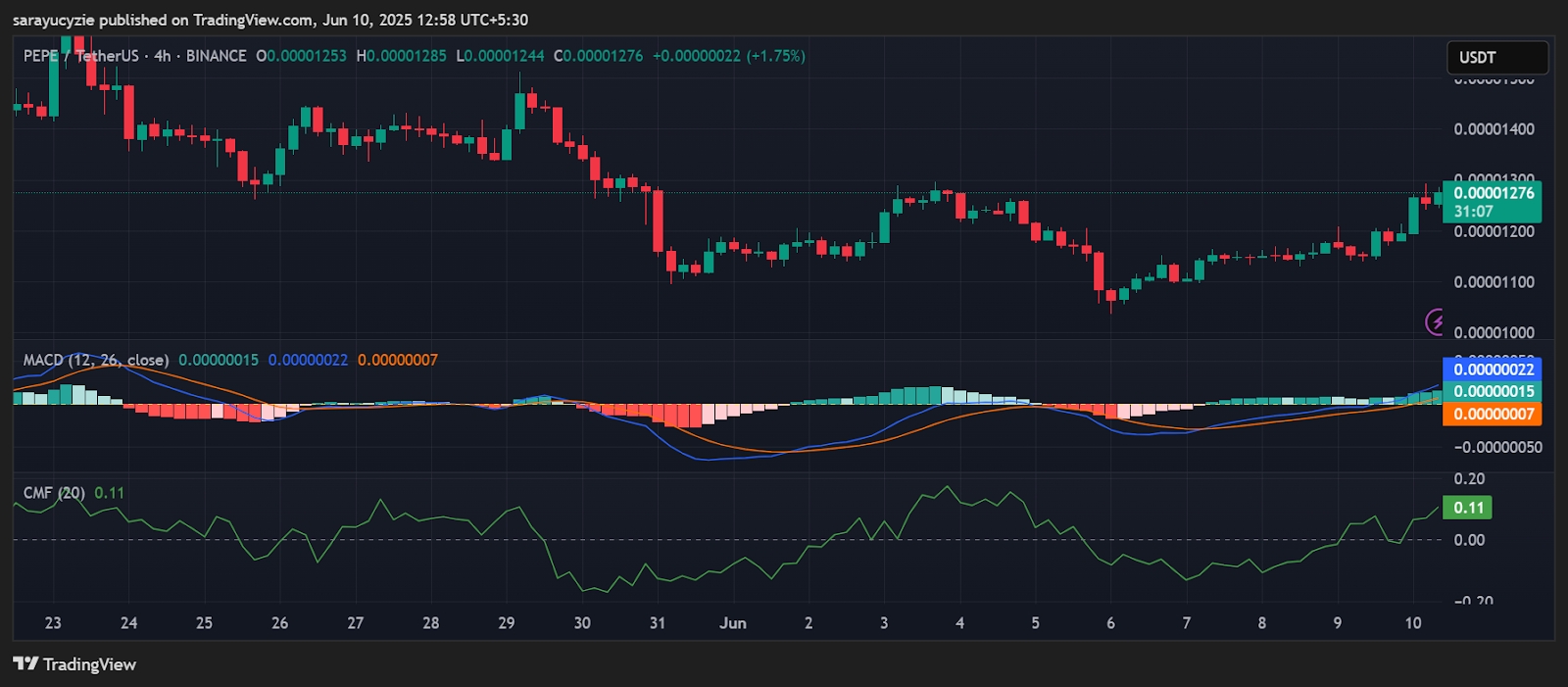This screenshot has height=687, width=1568.
Task: Click the green current price label 0.00001276
Action: point(1493,193)
